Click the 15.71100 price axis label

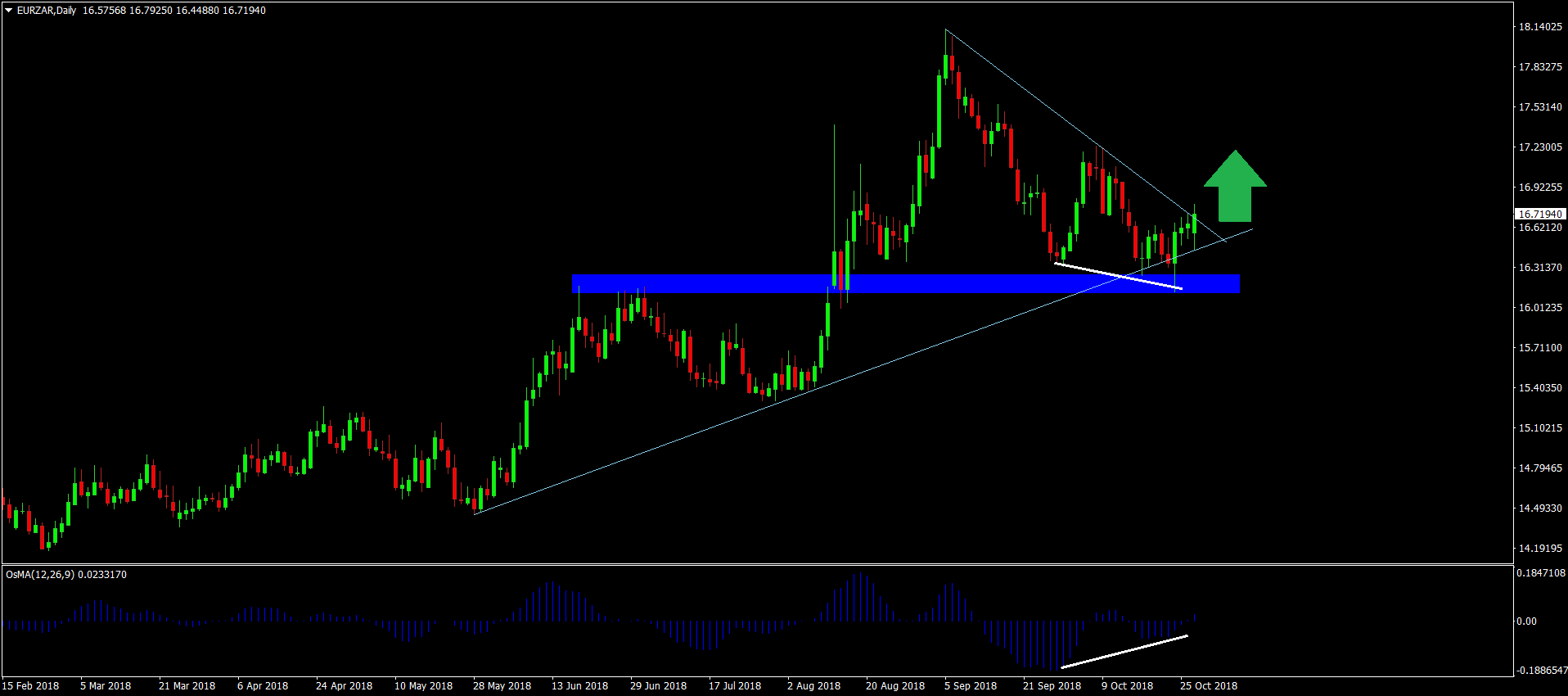click(x=1540, y=348)
